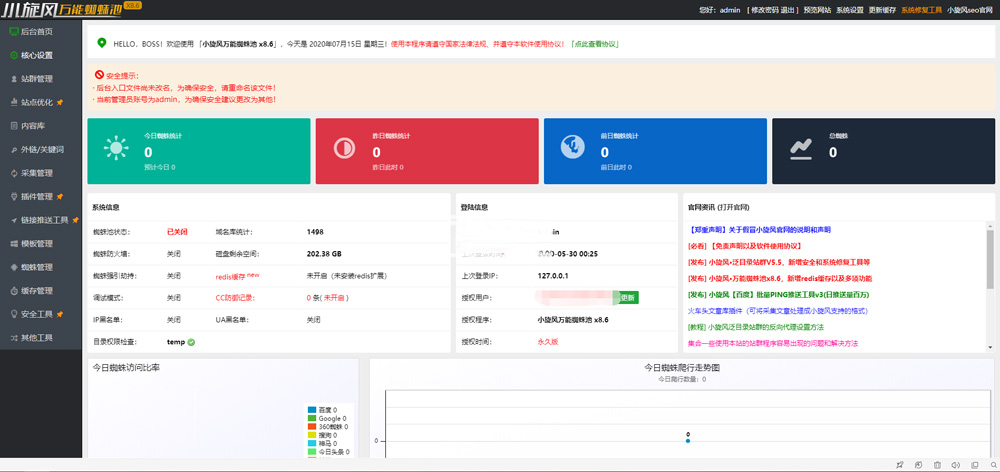1000x472 pixels.
Task: Expand the 站群管理 sidebar menu
Action: [x=37, y=78]
